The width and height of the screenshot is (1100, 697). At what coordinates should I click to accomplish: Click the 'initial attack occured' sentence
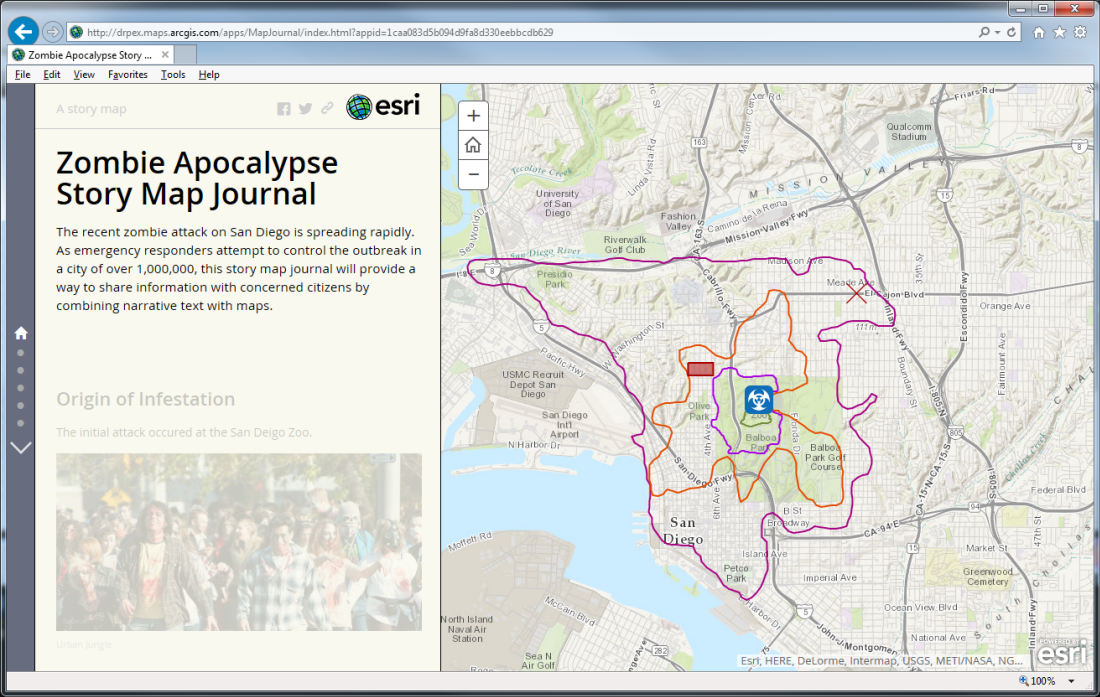pyautogui.click(x=184, y=432)
